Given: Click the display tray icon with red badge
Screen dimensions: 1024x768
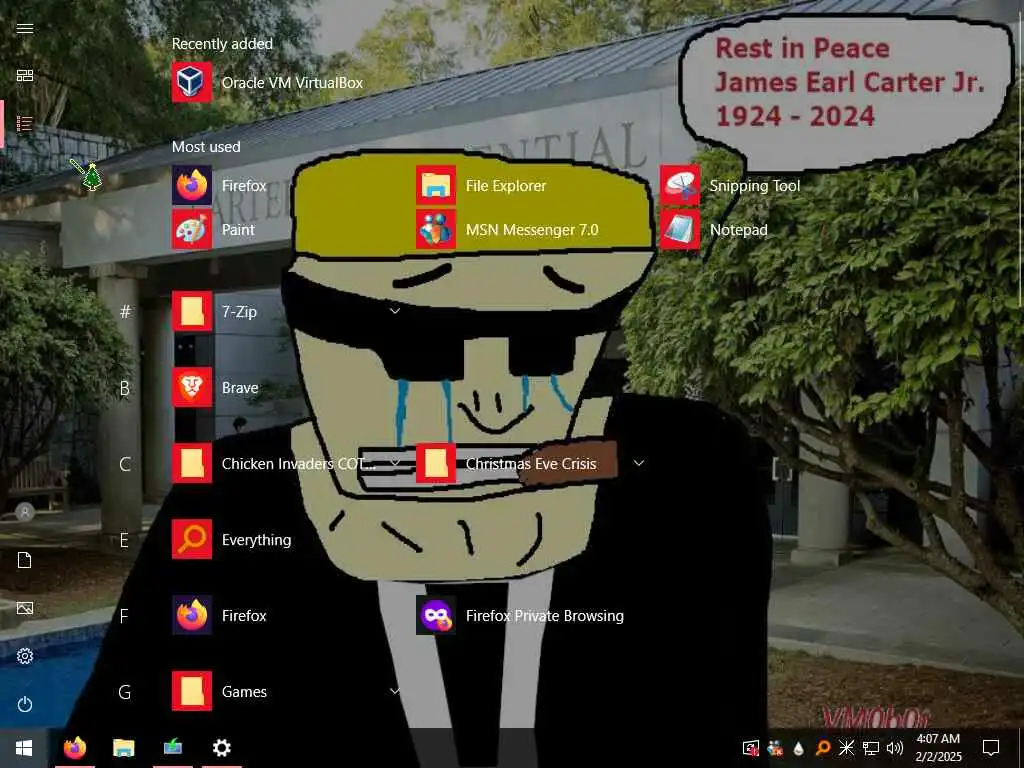Looking at the screenshot, I should [x=751, y=748].
